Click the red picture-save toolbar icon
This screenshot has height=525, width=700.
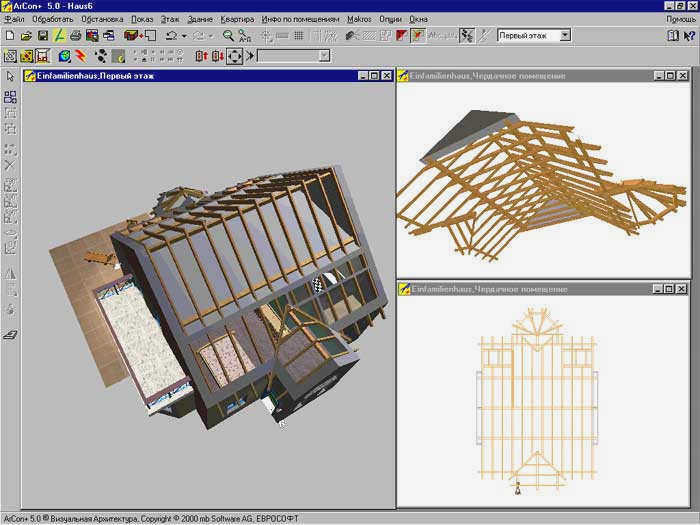click(x=92, y=35)
